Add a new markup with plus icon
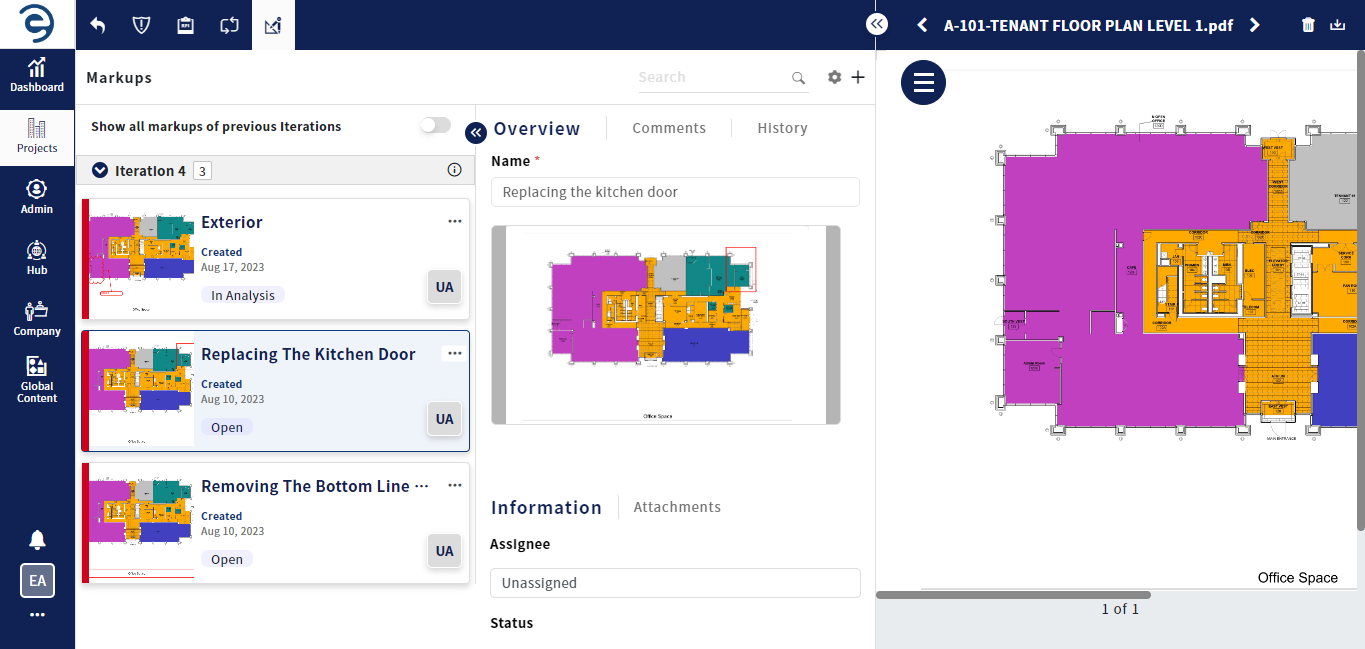1365x649 pixels. pyautogui.click(x=858, y=77)
